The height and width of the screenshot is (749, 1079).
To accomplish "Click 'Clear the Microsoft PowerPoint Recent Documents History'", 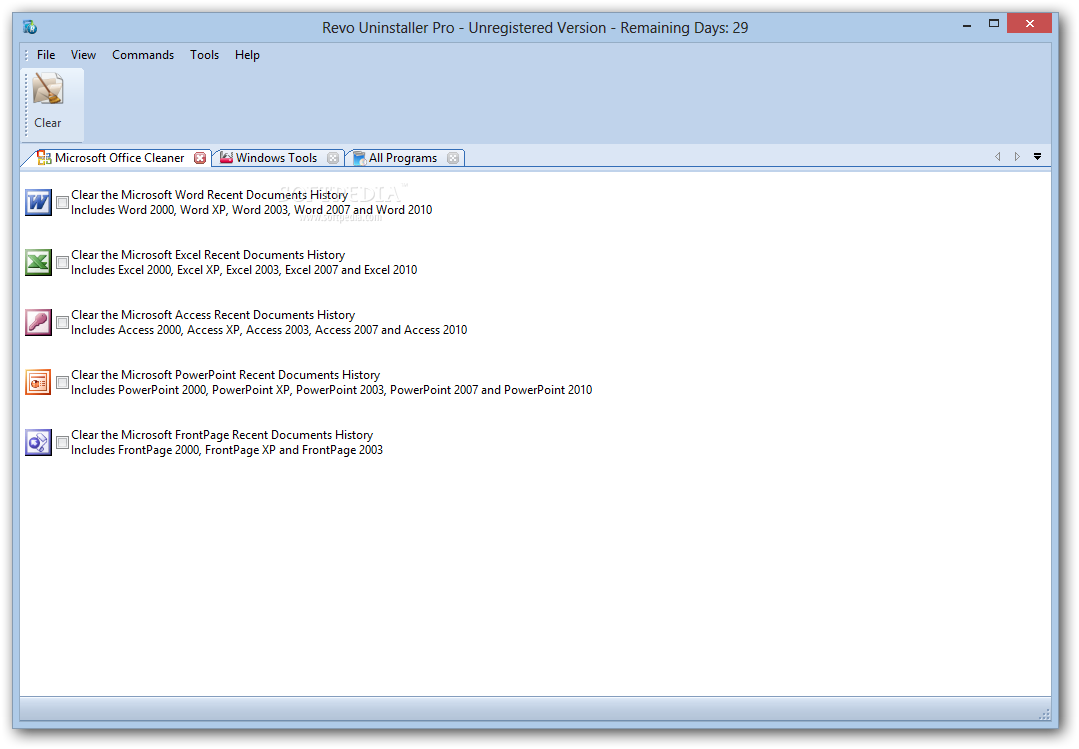I will click(x=225, y=374).
